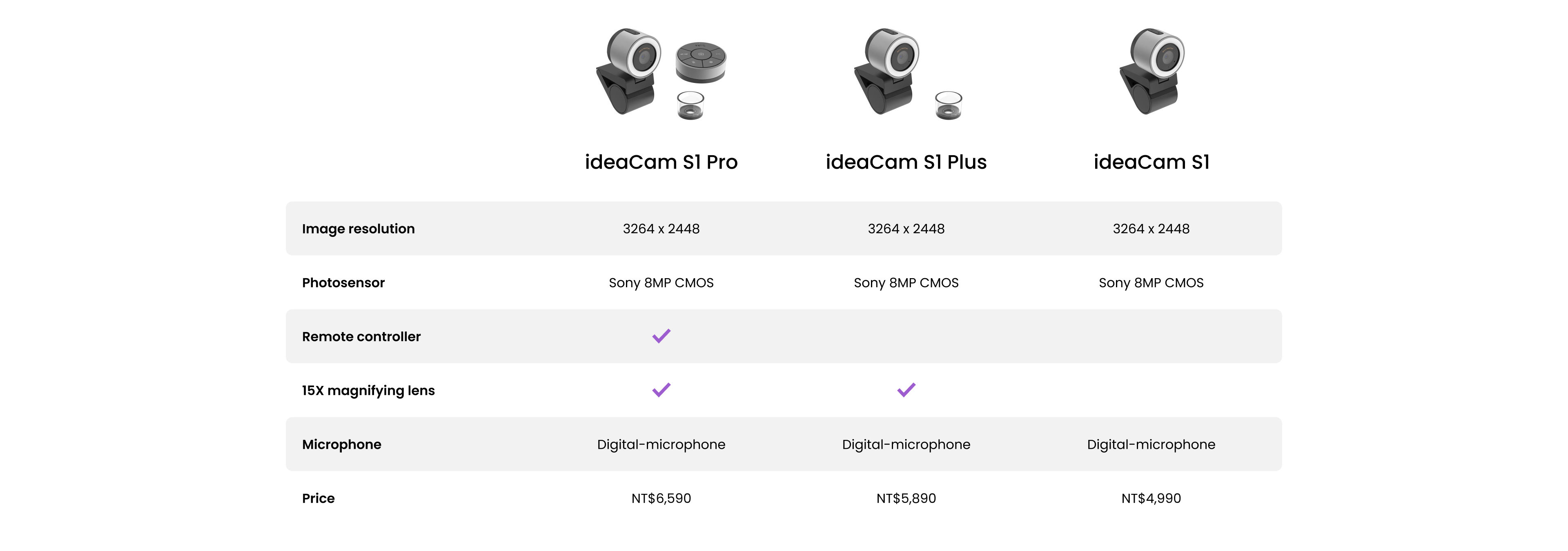Click the 15X lens checkmark for S1 Plus

tap(906, 390)
